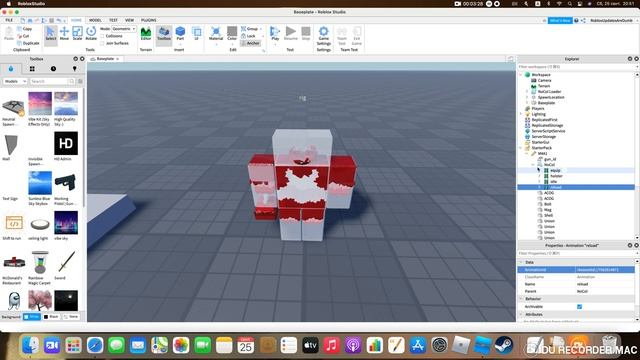Select the Black background option

(x=51, y=316)
